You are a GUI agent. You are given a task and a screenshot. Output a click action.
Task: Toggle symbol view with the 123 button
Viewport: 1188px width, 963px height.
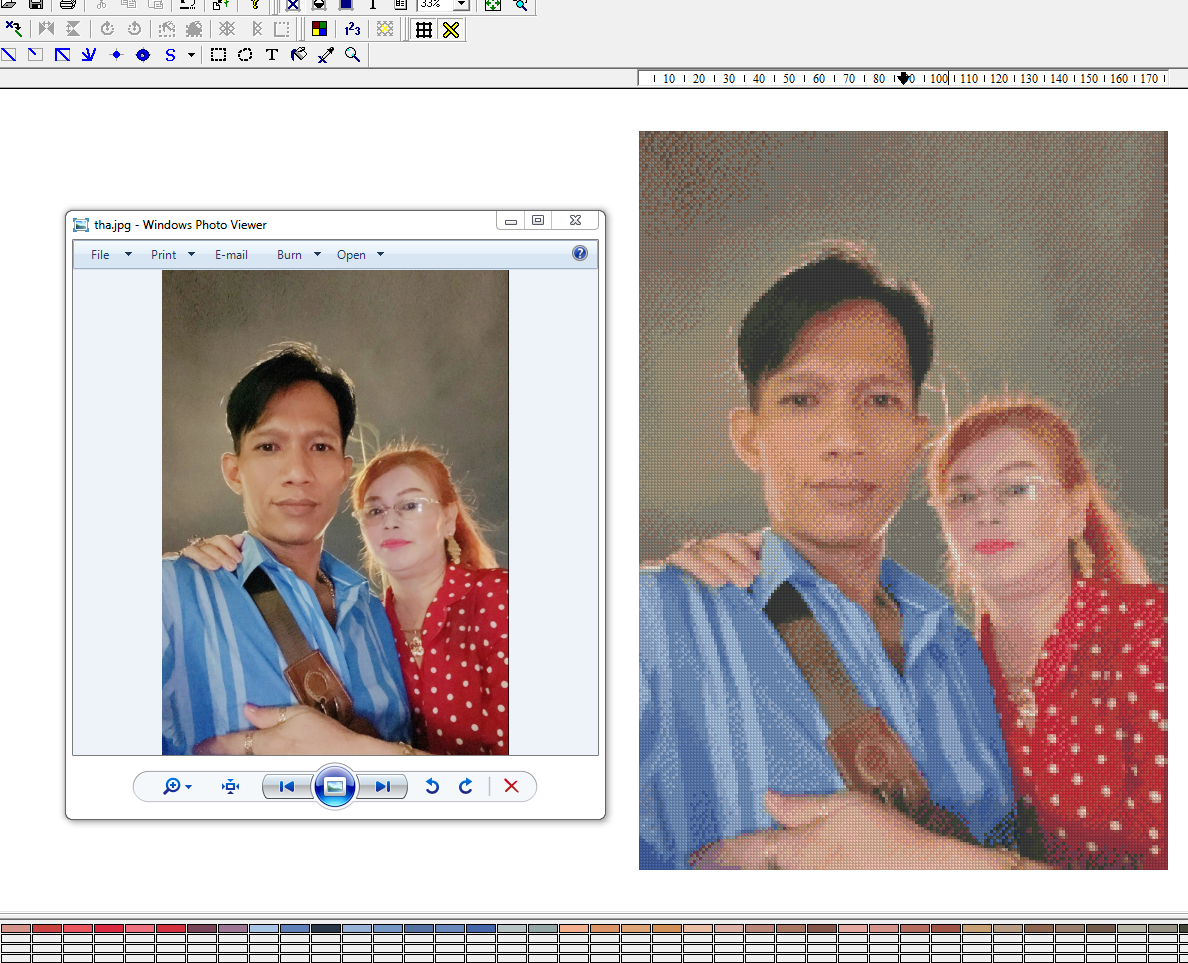click(x=352, y=29)
